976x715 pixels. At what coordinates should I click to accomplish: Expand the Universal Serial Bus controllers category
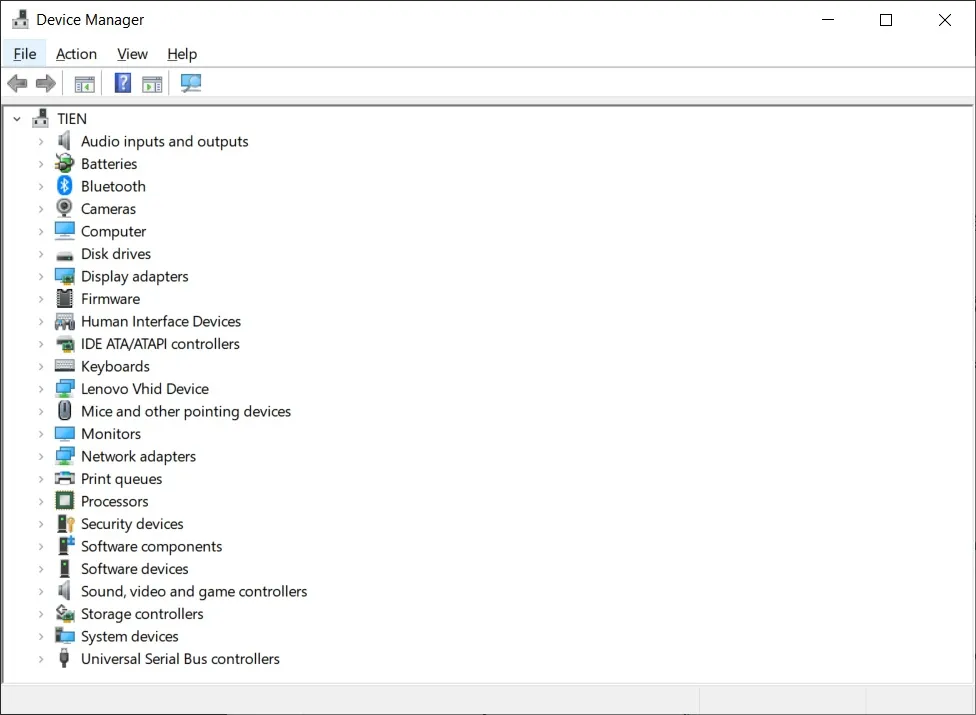pos(40,659)
